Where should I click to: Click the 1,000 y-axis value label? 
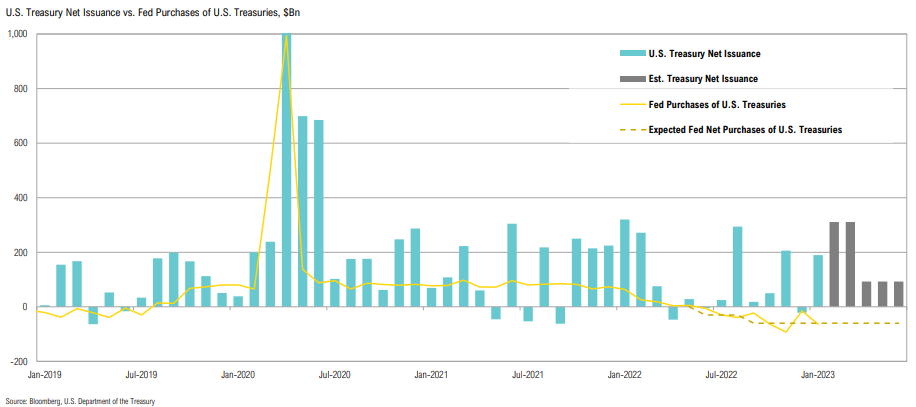click(x=18, y=34)
